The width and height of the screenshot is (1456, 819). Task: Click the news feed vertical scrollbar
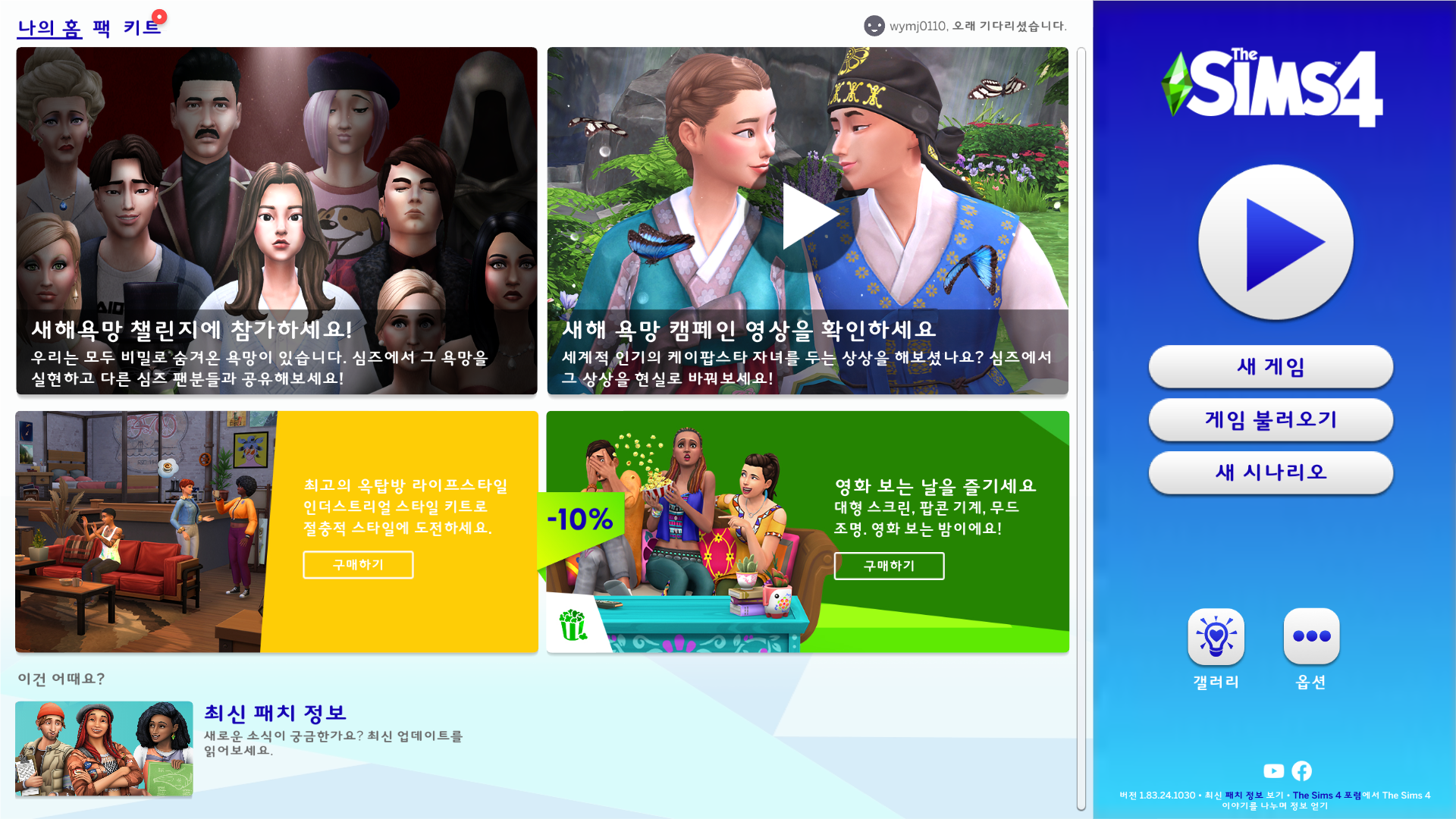tap(1081, 428)
